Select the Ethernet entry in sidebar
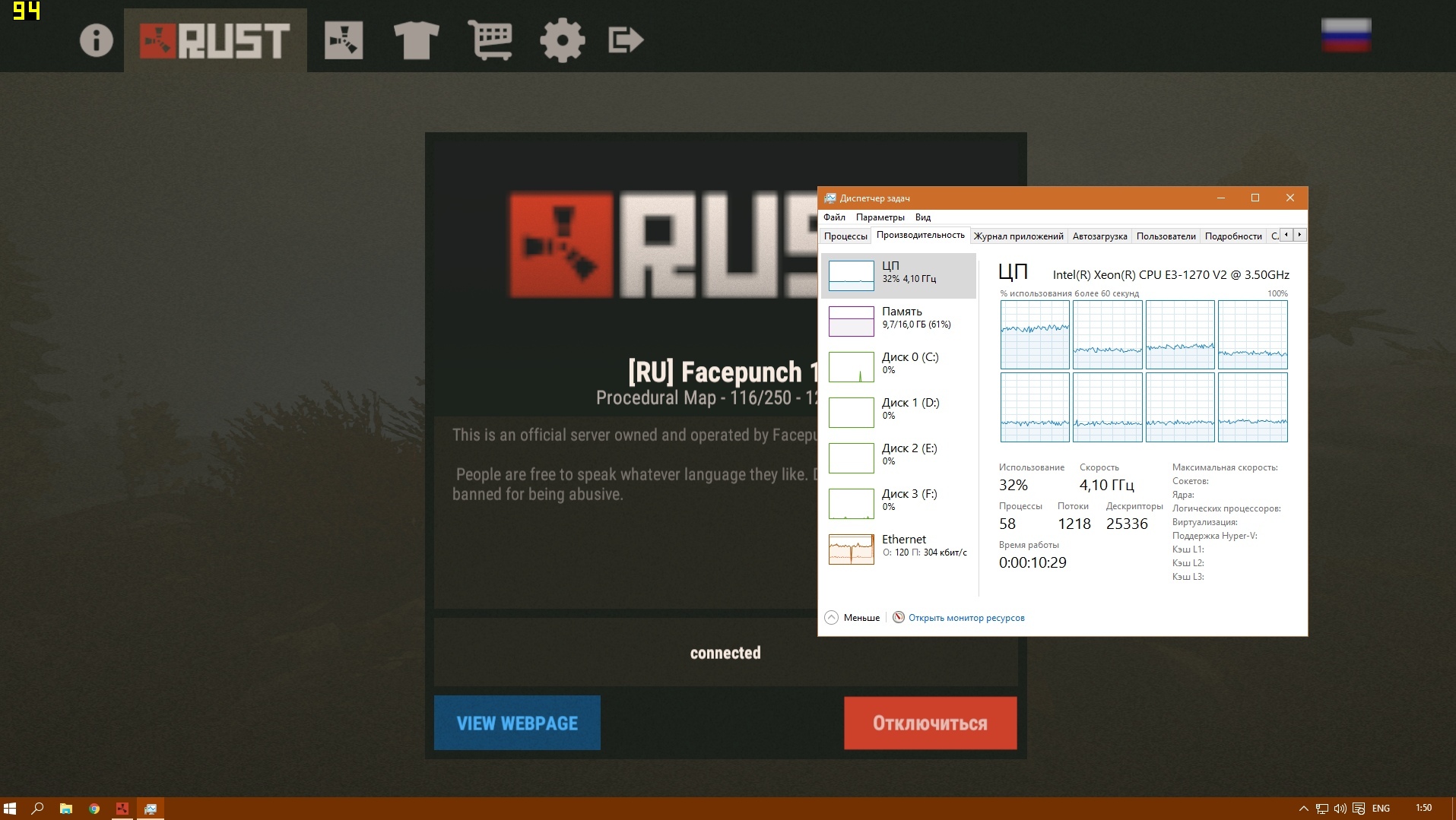The height and width of the screenshot is (820, 1456). (899, 549)
